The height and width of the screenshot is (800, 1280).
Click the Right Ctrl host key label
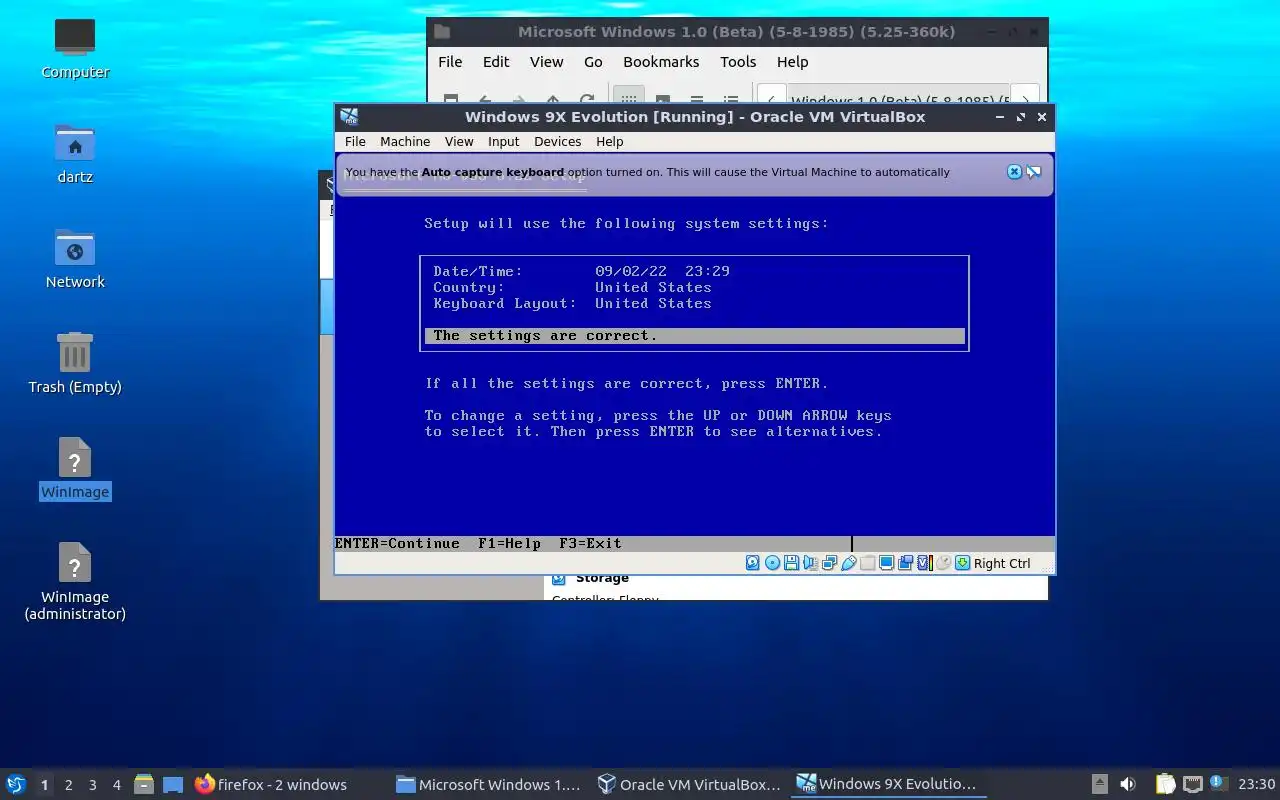[1002, 563]
